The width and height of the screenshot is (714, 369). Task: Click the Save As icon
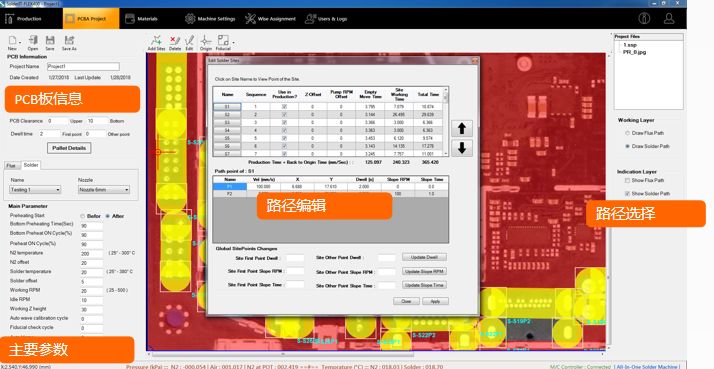69,41
